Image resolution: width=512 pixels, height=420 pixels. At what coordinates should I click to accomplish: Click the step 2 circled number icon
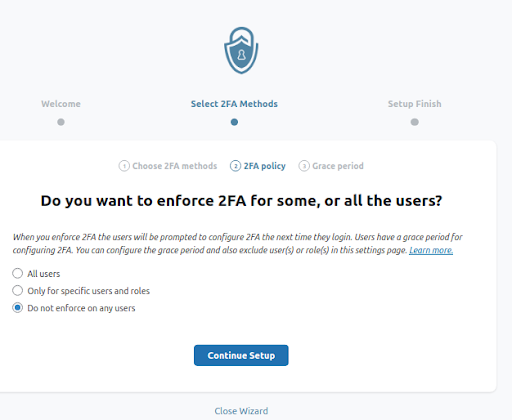235,166
